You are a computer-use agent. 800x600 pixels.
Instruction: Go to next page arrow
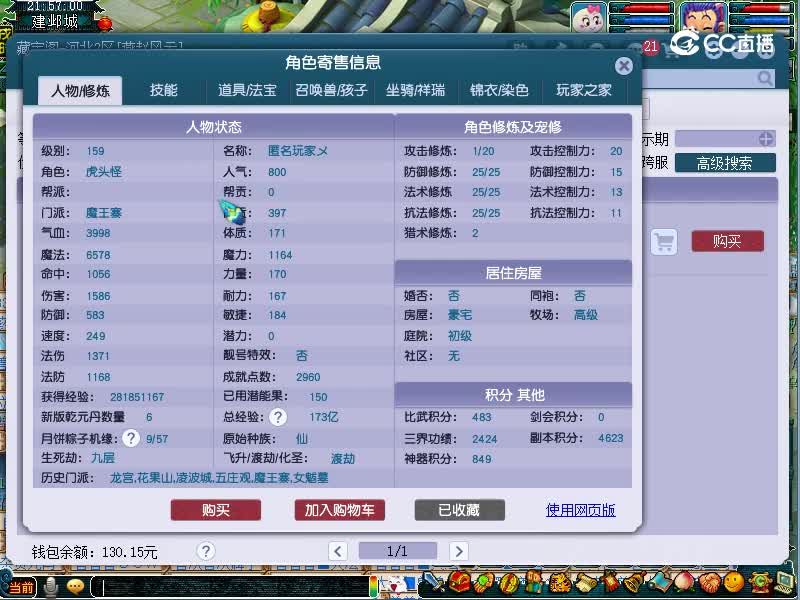(x=459, y=551)
